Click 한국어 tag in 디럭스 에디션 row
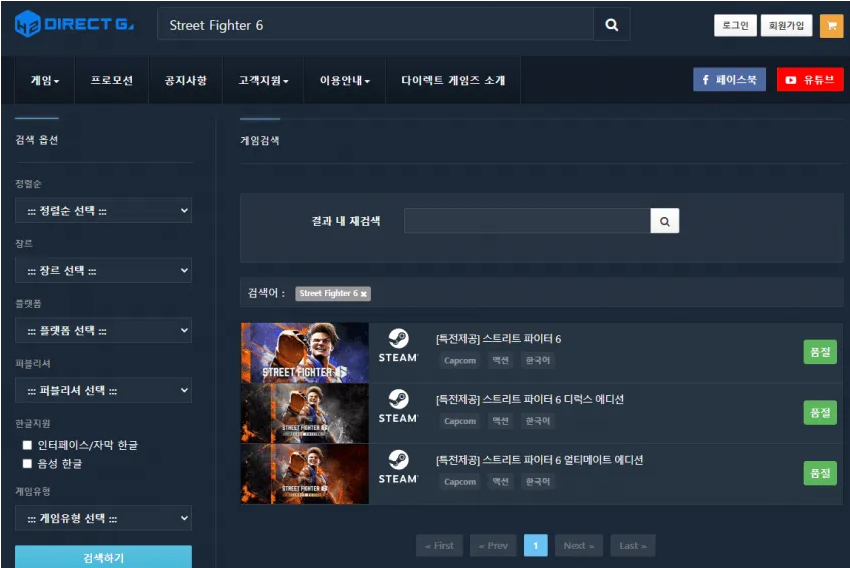This screenshot has height=568, width=850. click(x=538, y=421)
